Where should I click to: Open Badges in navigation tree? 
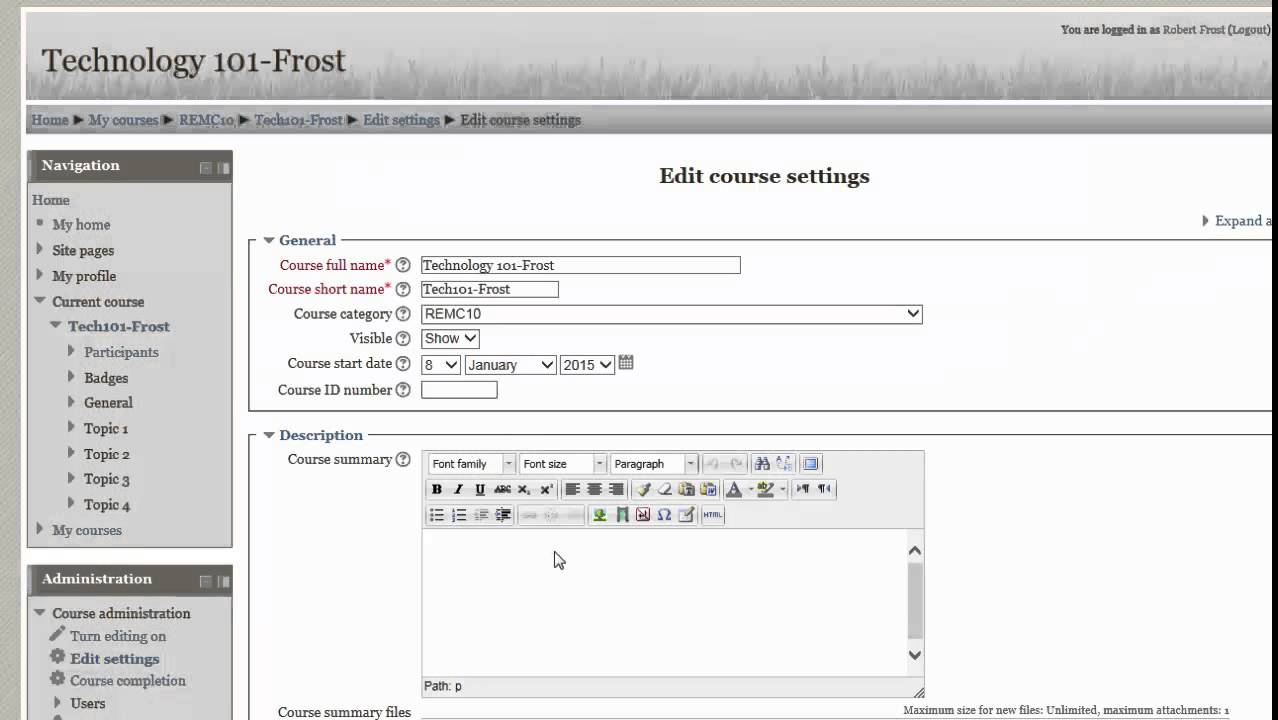pos(106,378)
